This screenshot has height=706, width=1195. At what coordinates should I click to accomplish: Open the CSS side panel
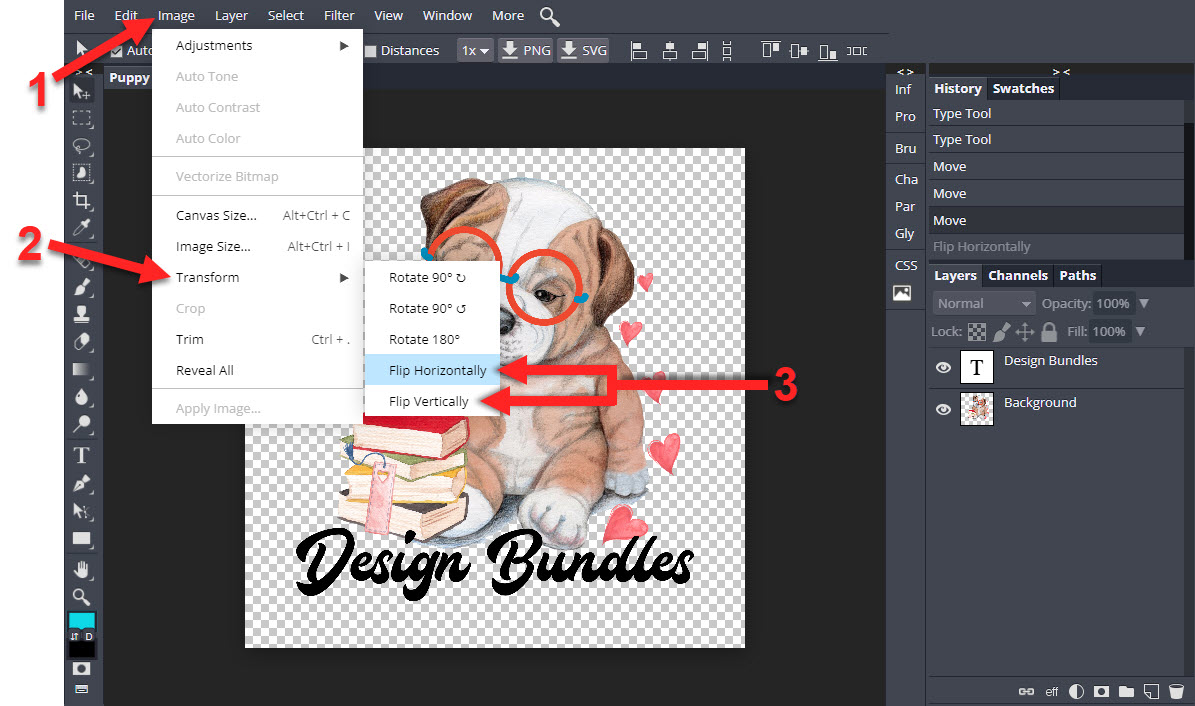pos(905,265)
